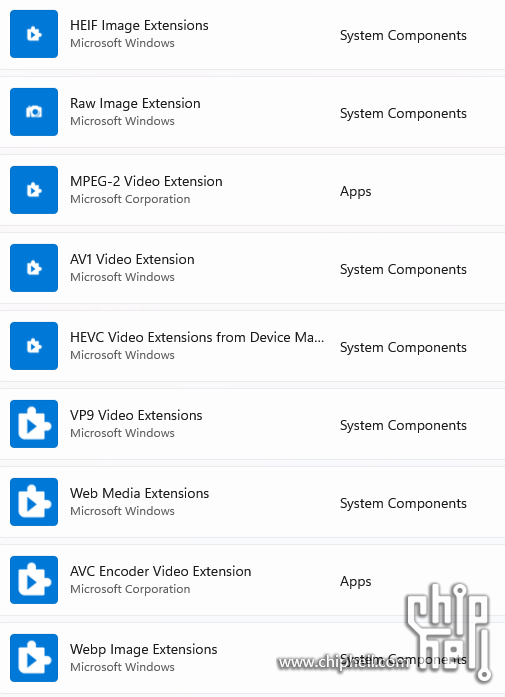Image resolution: width=505 pixels, height=697 pixels.
Task: Select AV1 Video Extension name text
Action: (132, 259)
